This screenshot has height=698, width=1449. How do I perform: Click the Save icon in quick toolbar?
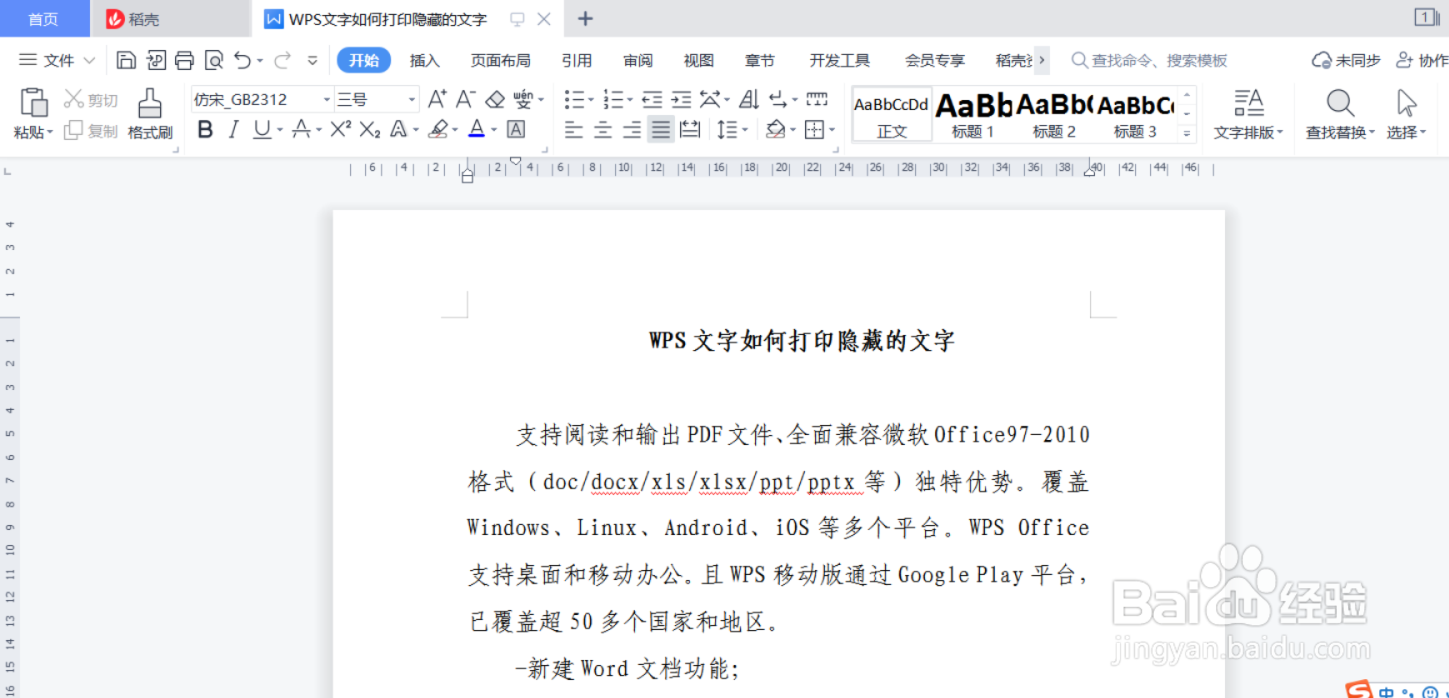[126, 60]
